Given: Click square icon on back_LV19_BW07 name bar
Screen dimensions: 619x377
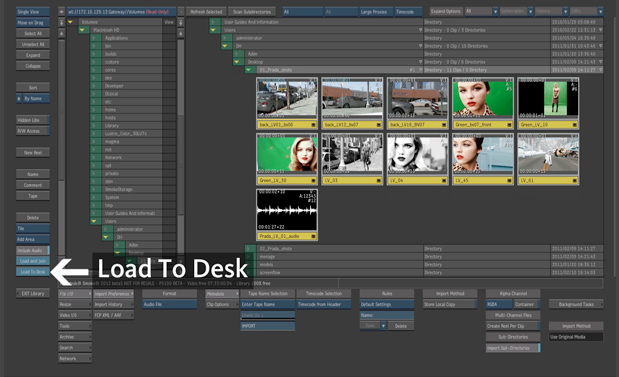Looking at the screenshot, I should (444, 125).
